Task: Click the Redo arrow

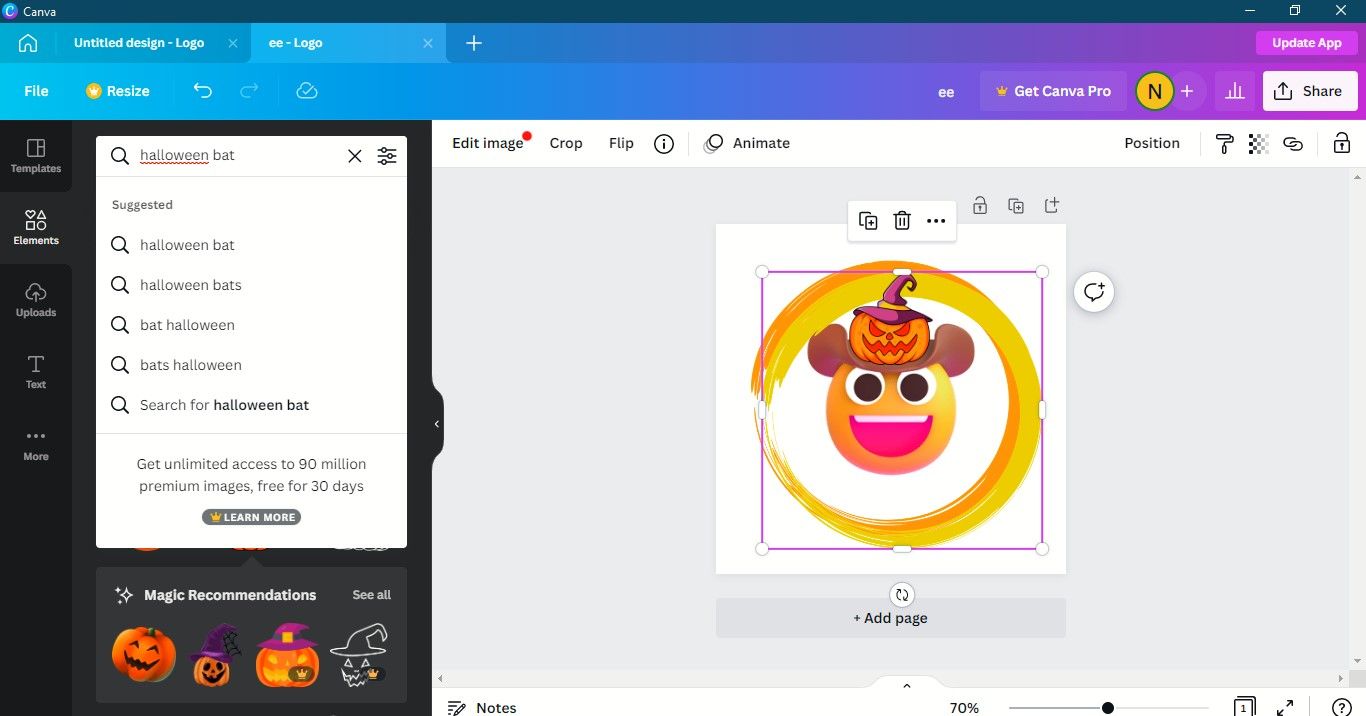Action: point(249,91)
